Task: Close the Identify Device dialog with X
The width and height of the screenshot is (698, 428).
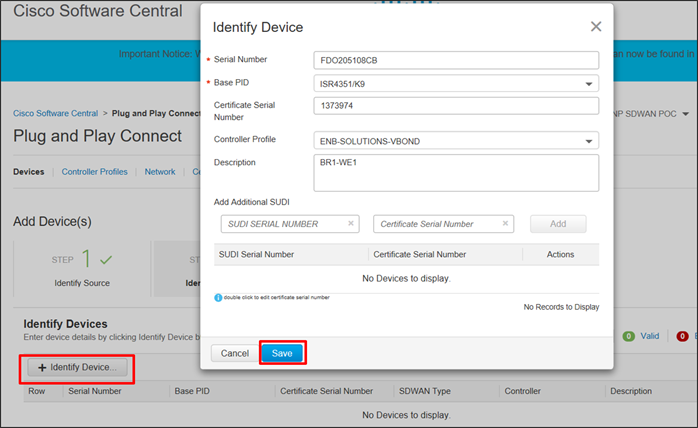Action: [x=596, y=27]
